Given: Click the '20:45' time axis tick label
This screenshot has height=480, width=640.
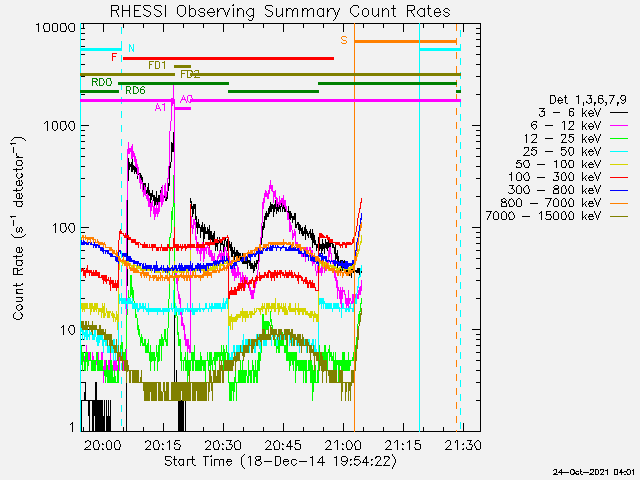Looking at the screenshot, I should pyautogui.click(x=283, y=445).
